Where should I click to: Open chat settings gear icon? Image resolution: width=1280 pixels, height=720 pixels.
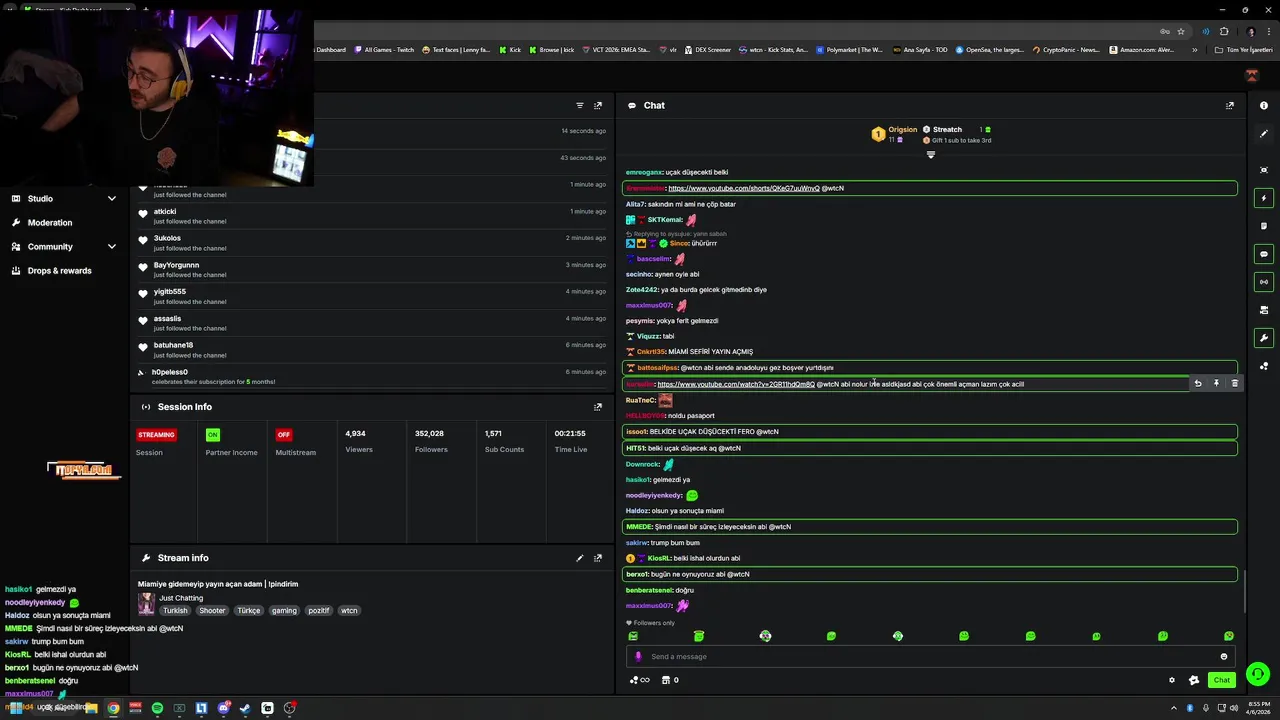point(1172,680)
